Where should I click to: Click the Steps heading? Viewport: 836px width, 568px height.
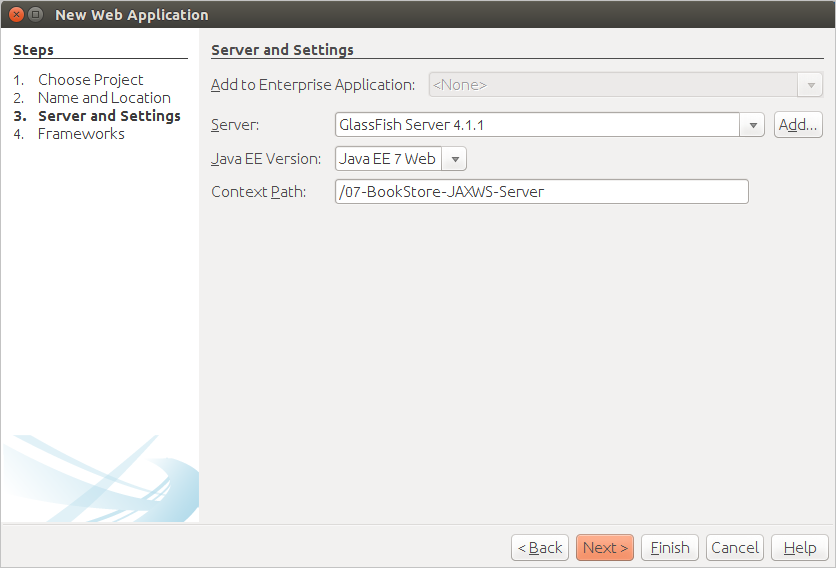pyautogui.click(x=33, y=50)
